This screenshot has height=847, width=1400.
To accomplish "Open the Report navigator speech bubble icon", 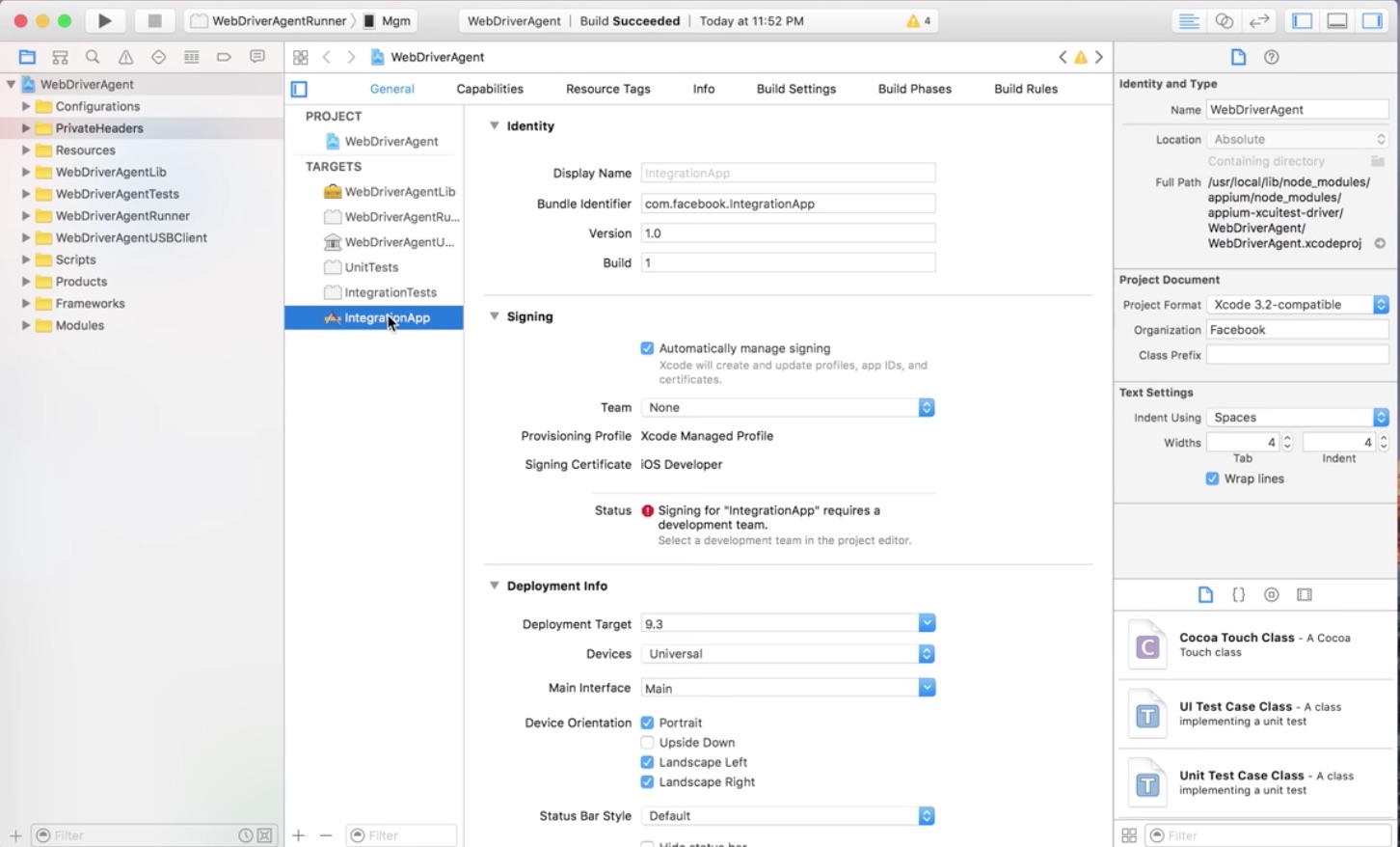I will click(256, 57).
